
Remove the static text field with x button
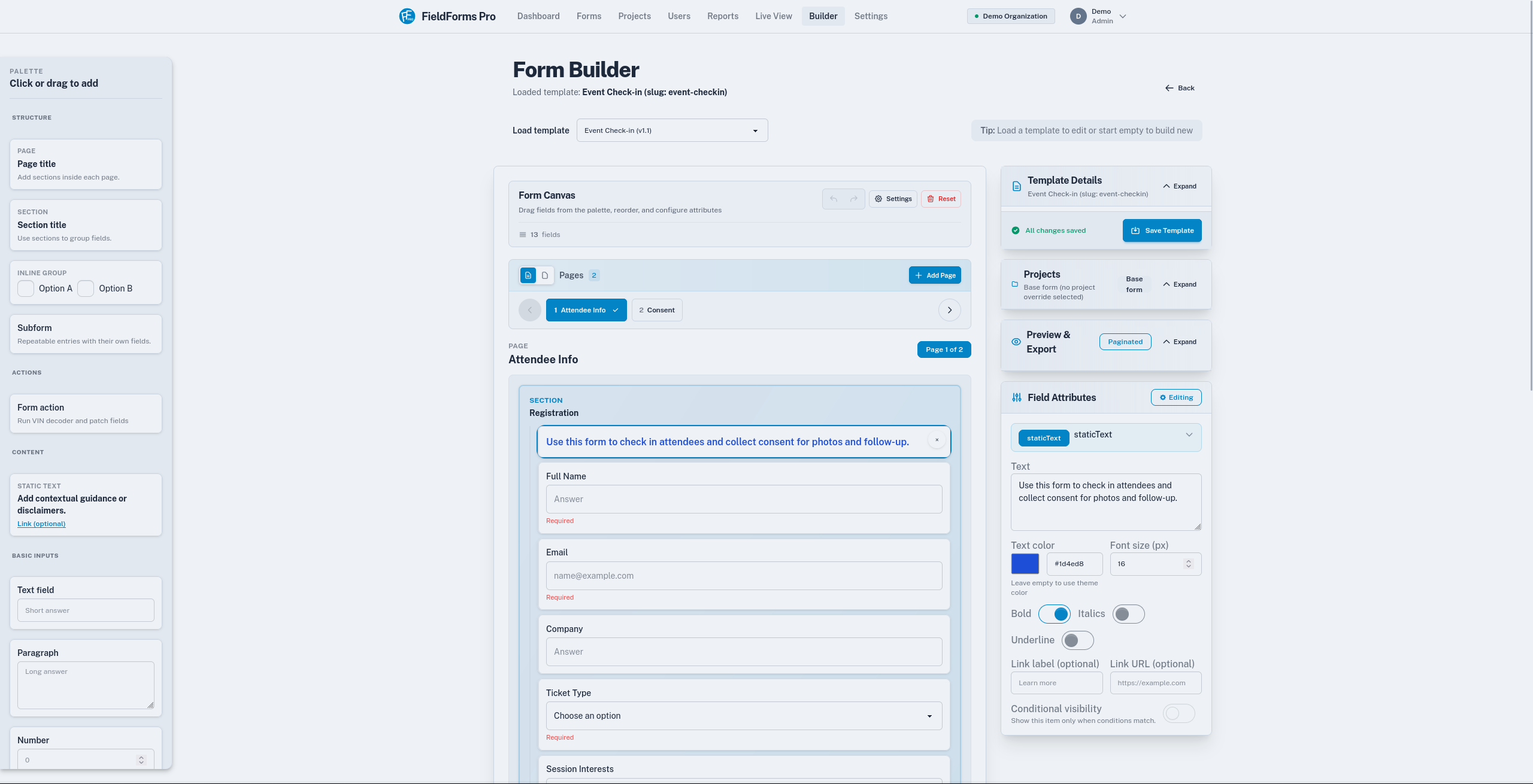(937, 440)
